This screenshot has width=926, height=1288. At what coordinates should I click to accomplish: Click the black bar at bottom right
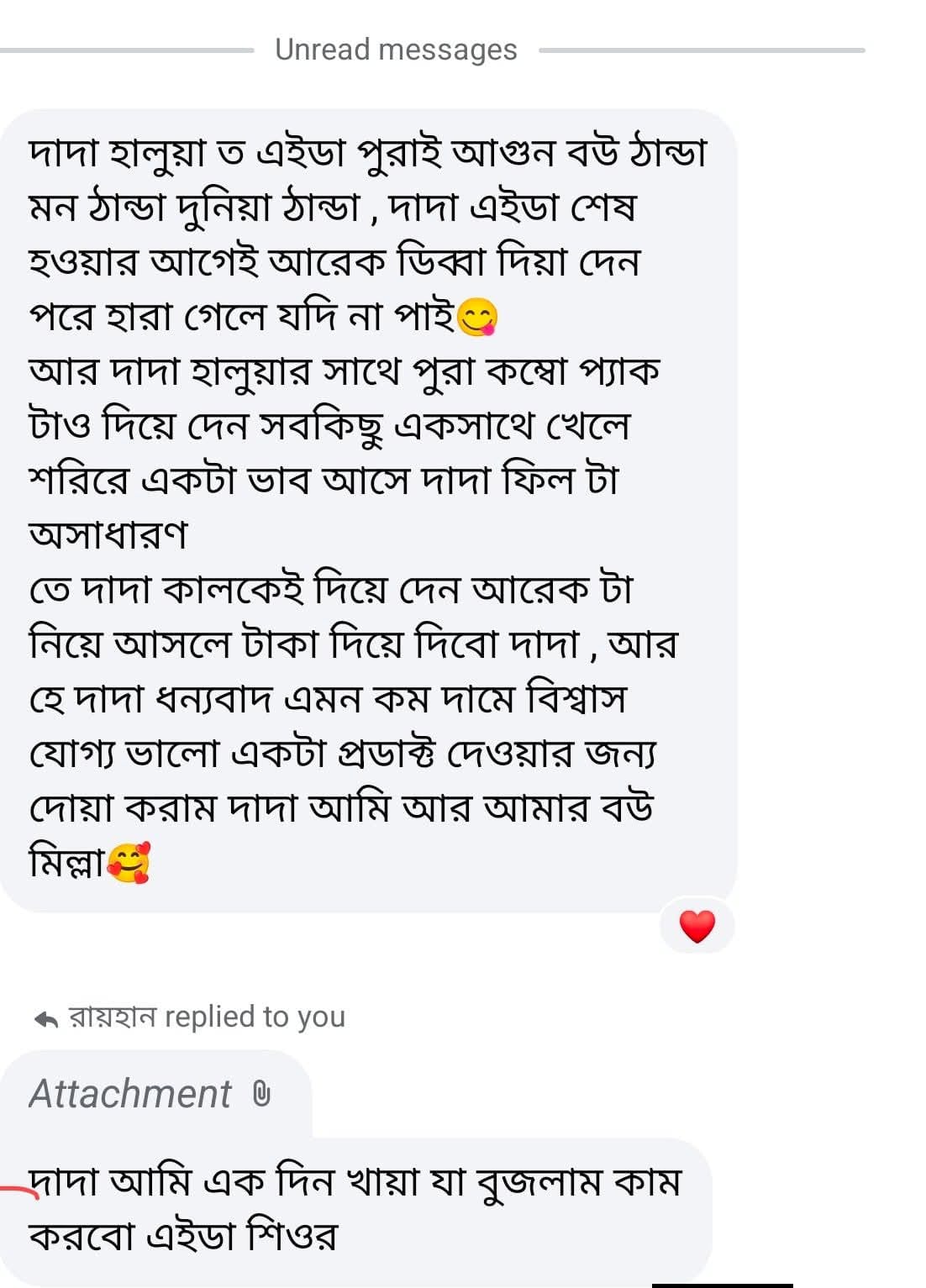click(x=722, y=1285)
